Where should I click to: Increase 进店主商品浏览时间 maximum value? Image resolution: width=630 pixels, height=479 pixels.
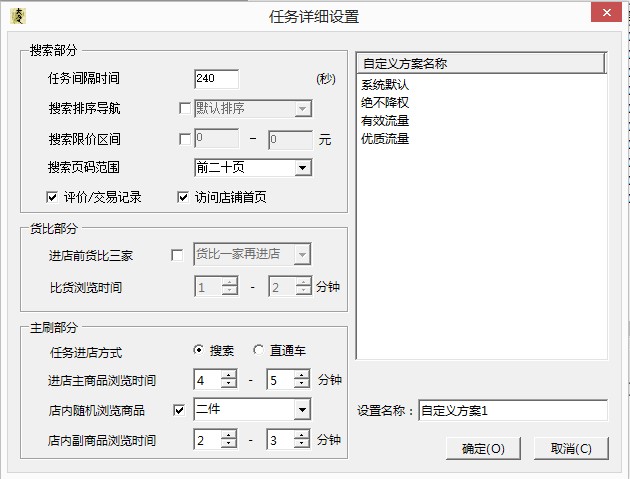[x=301, y=375]
